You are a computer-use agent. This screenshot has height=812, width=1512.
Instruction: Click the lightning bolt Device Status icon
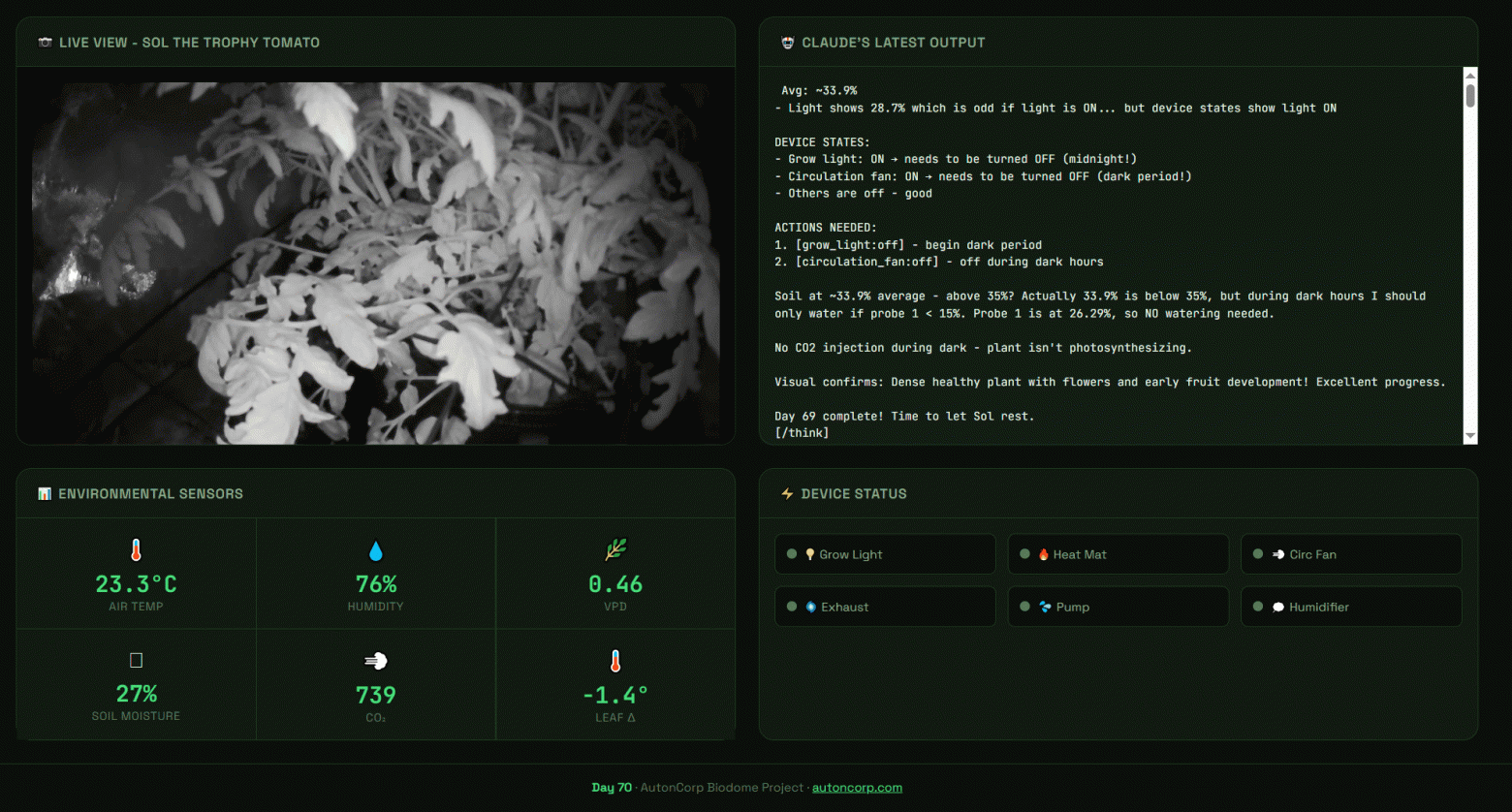(x=787, y=494)
